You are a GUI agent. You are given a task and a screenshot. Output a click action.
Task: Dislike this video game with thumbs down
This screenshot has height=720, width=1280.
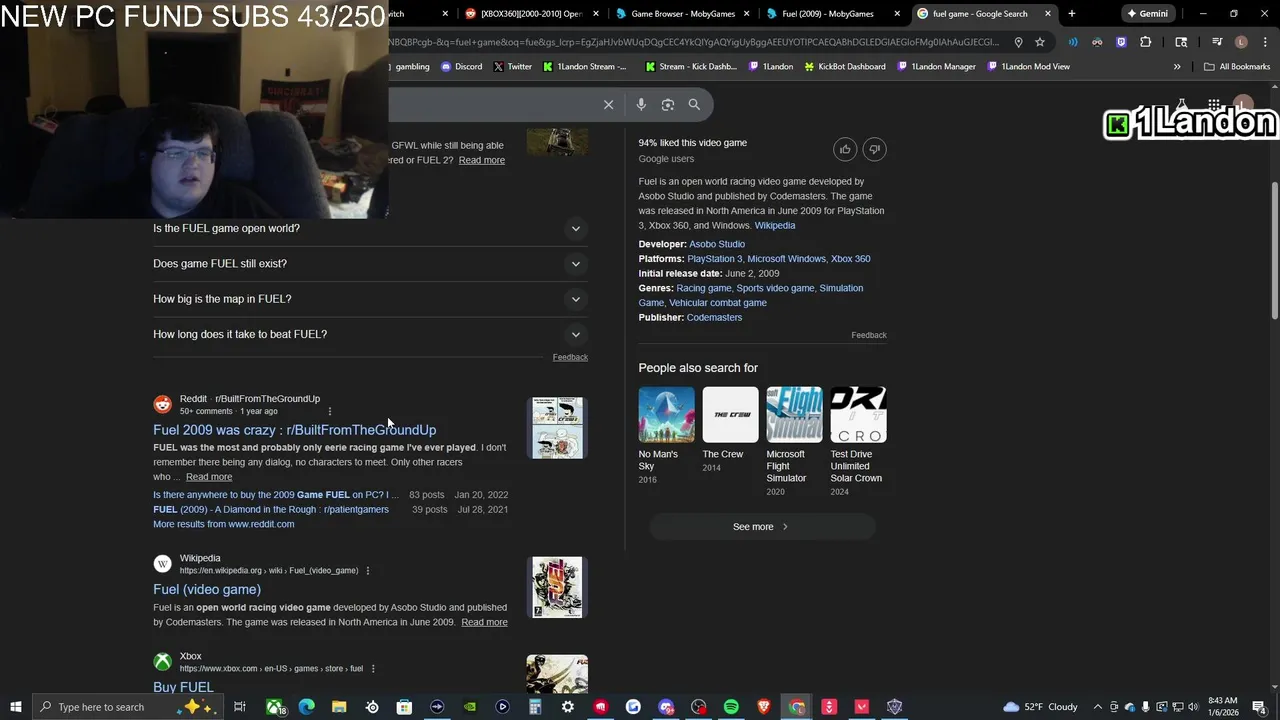tap(875, 149)
